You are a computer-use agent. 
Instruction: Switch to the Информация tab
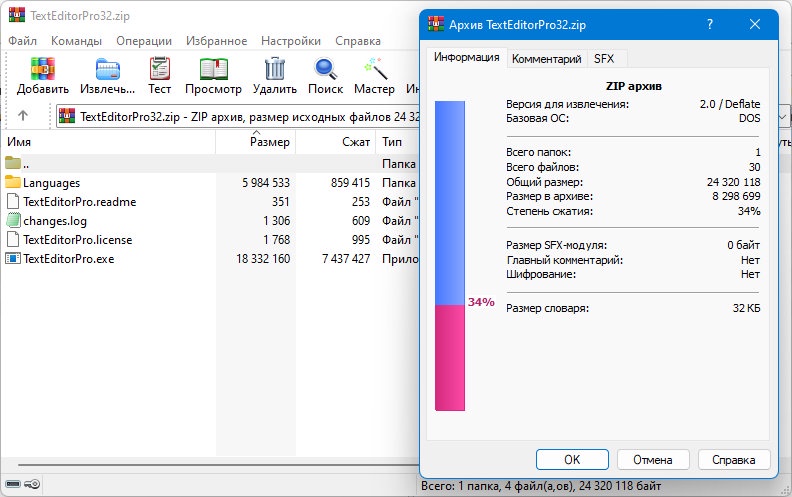coord(466,58)
